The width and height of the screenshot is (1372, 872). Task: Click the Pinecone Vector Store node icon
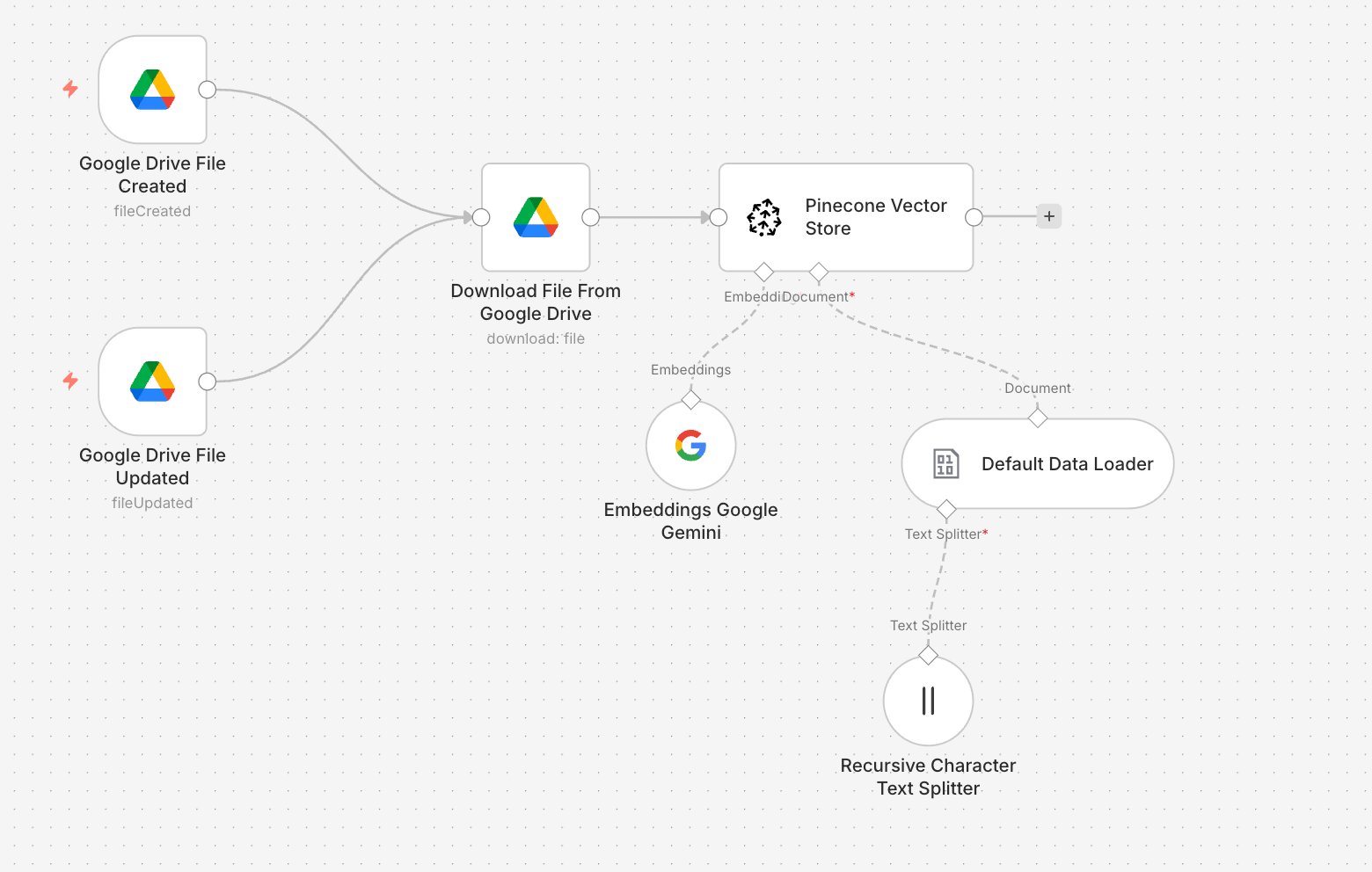point(763,217)
